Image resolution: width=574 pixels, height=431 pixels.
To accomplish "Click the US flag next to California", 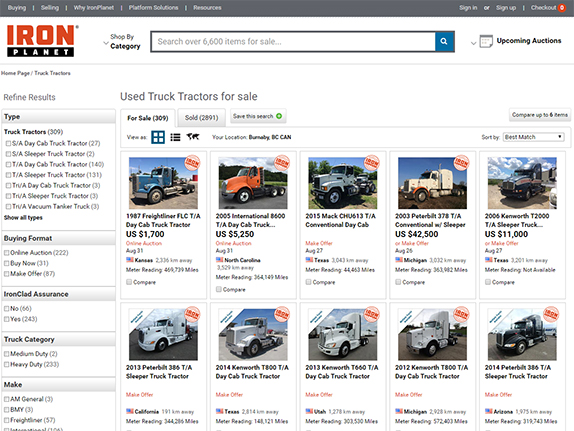I will tap(130, 411).
